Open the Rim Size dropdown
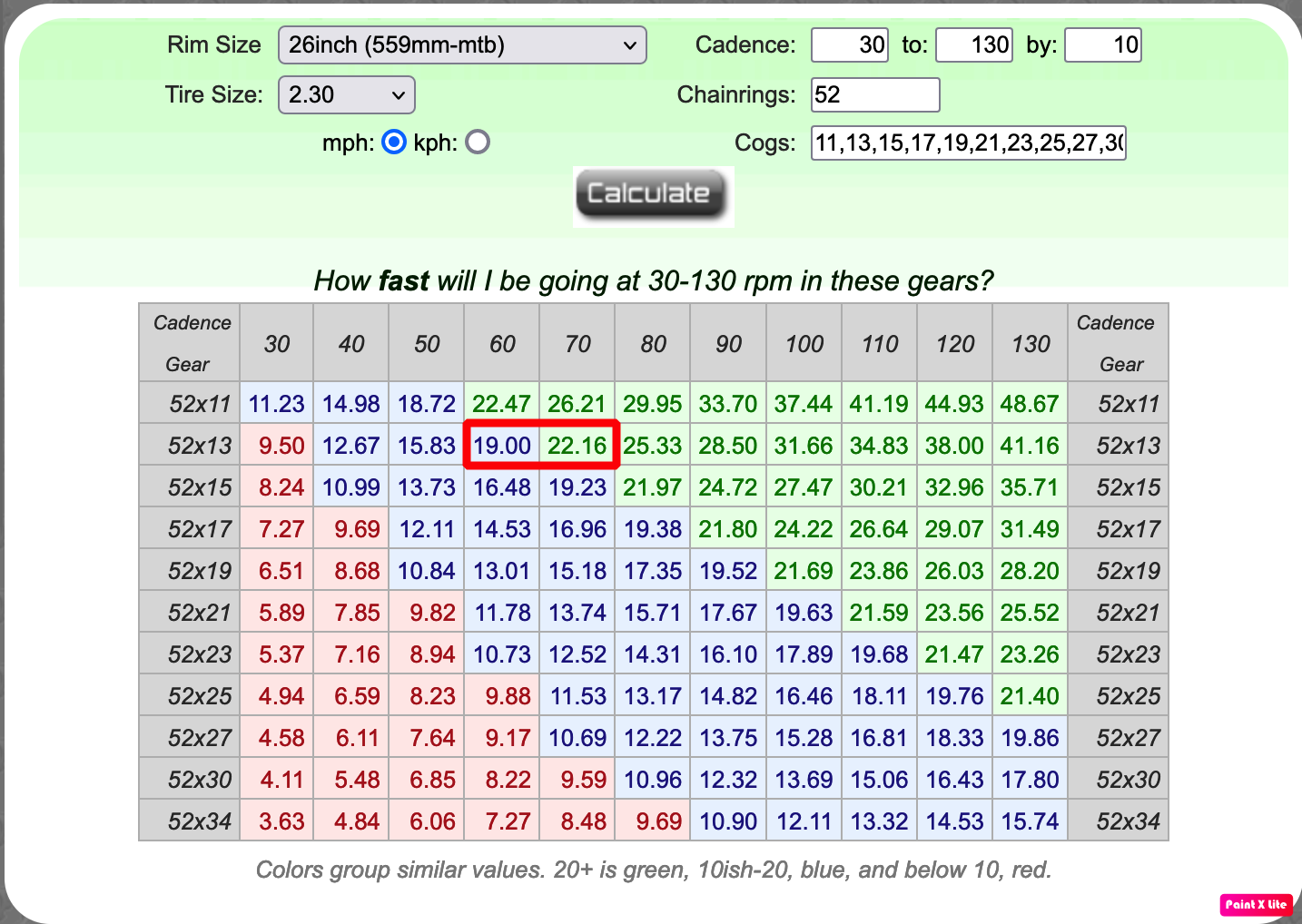 point(461,44)
